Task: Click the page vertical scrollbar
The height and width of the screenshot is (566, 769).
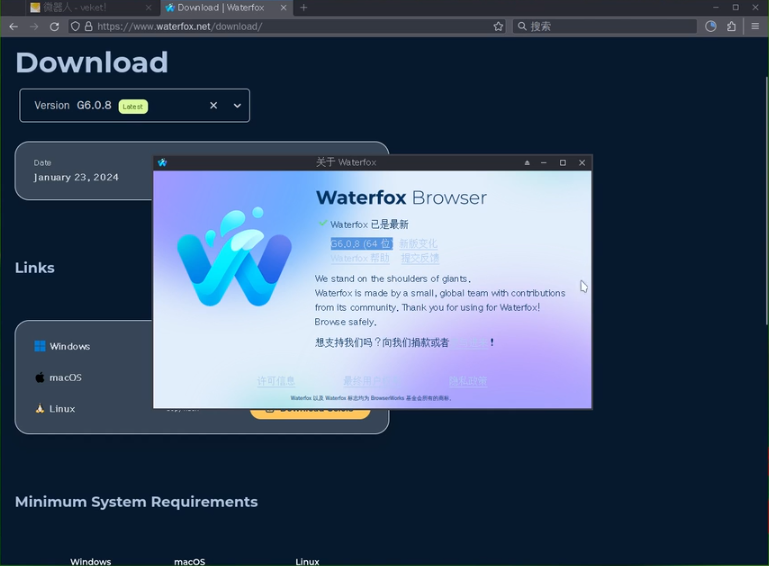Action: (767, 200)
